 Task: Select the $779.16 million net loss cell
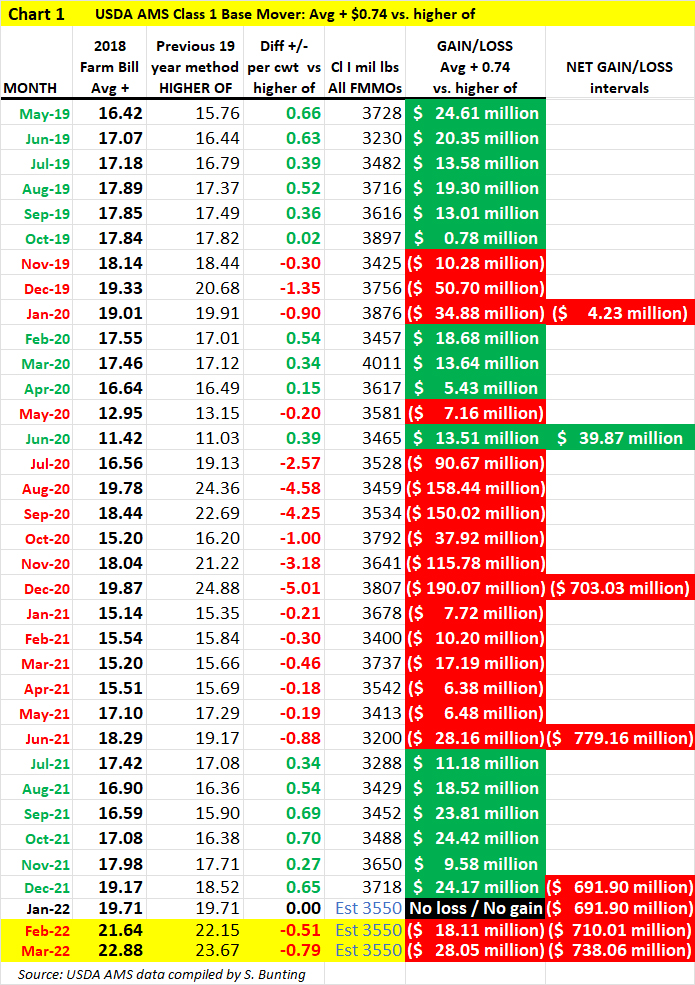(619, 738)
